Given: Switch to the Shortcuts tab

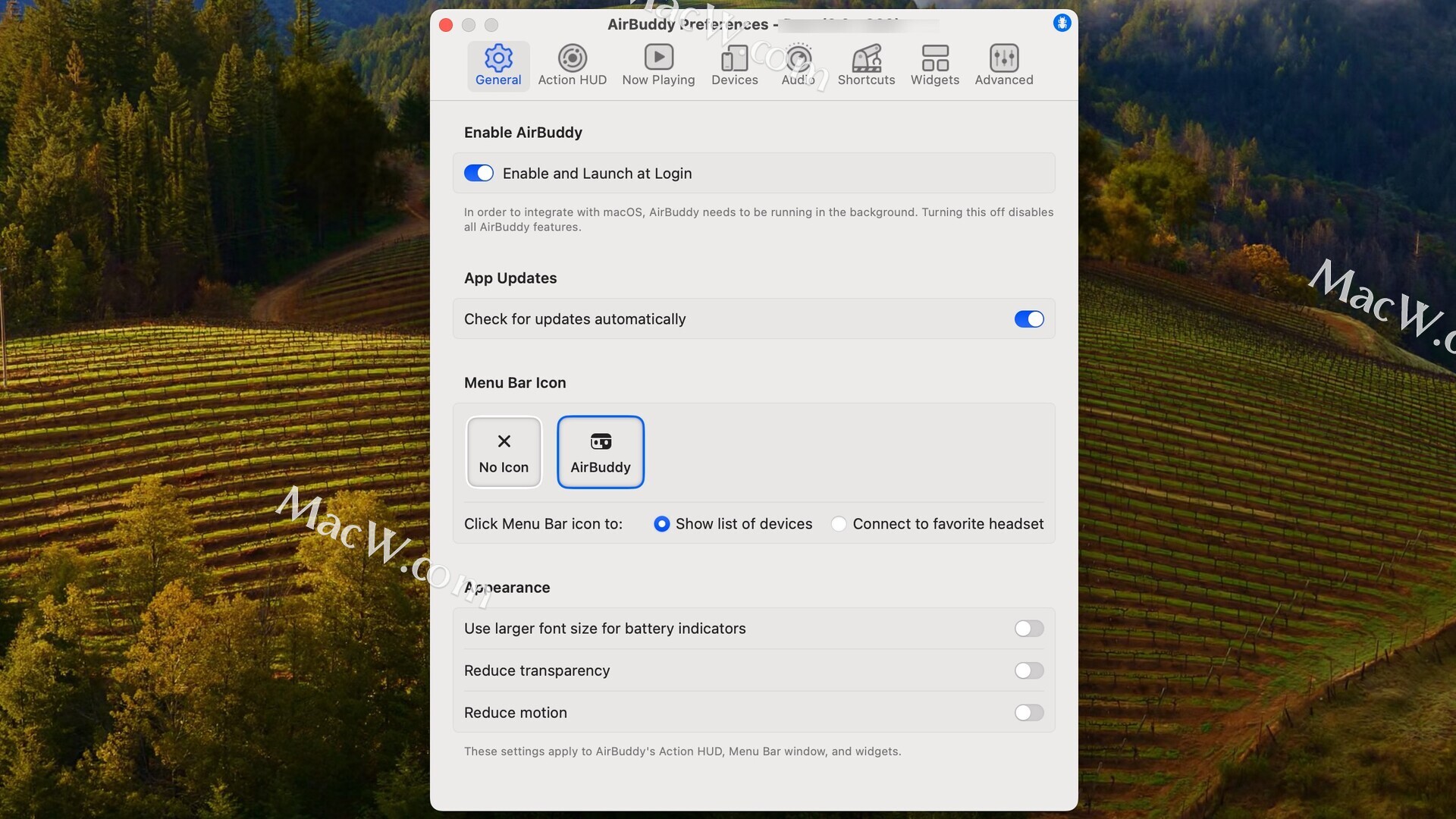Looking at the screenshot, I should click(x=866, y=66).
